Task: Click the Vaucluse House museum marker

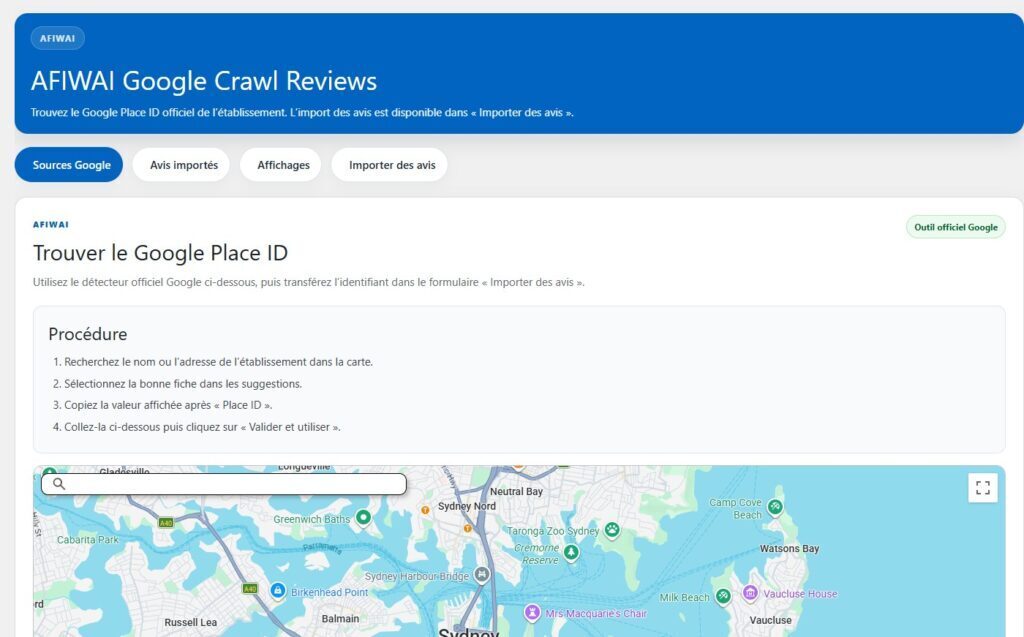Action: 750,593
